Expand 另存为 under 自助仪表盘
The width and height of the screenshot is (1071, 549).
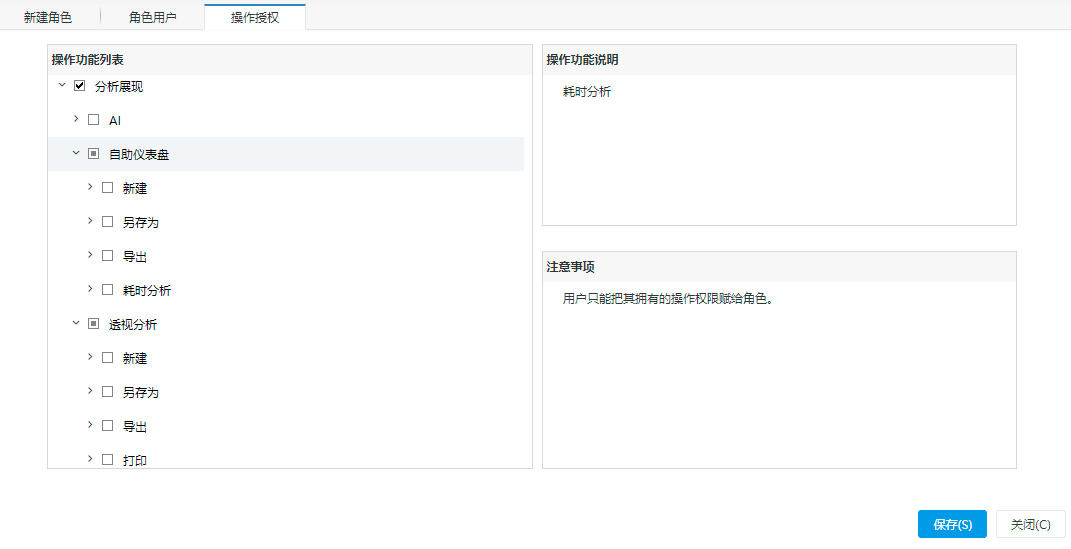pos(89,221)
